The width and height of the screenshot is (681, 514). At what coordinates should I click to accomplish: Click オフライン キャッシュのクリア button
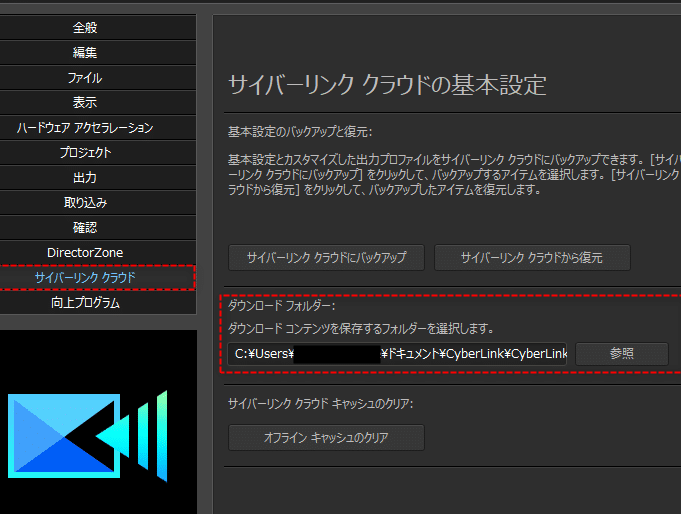tap(326, 438)
